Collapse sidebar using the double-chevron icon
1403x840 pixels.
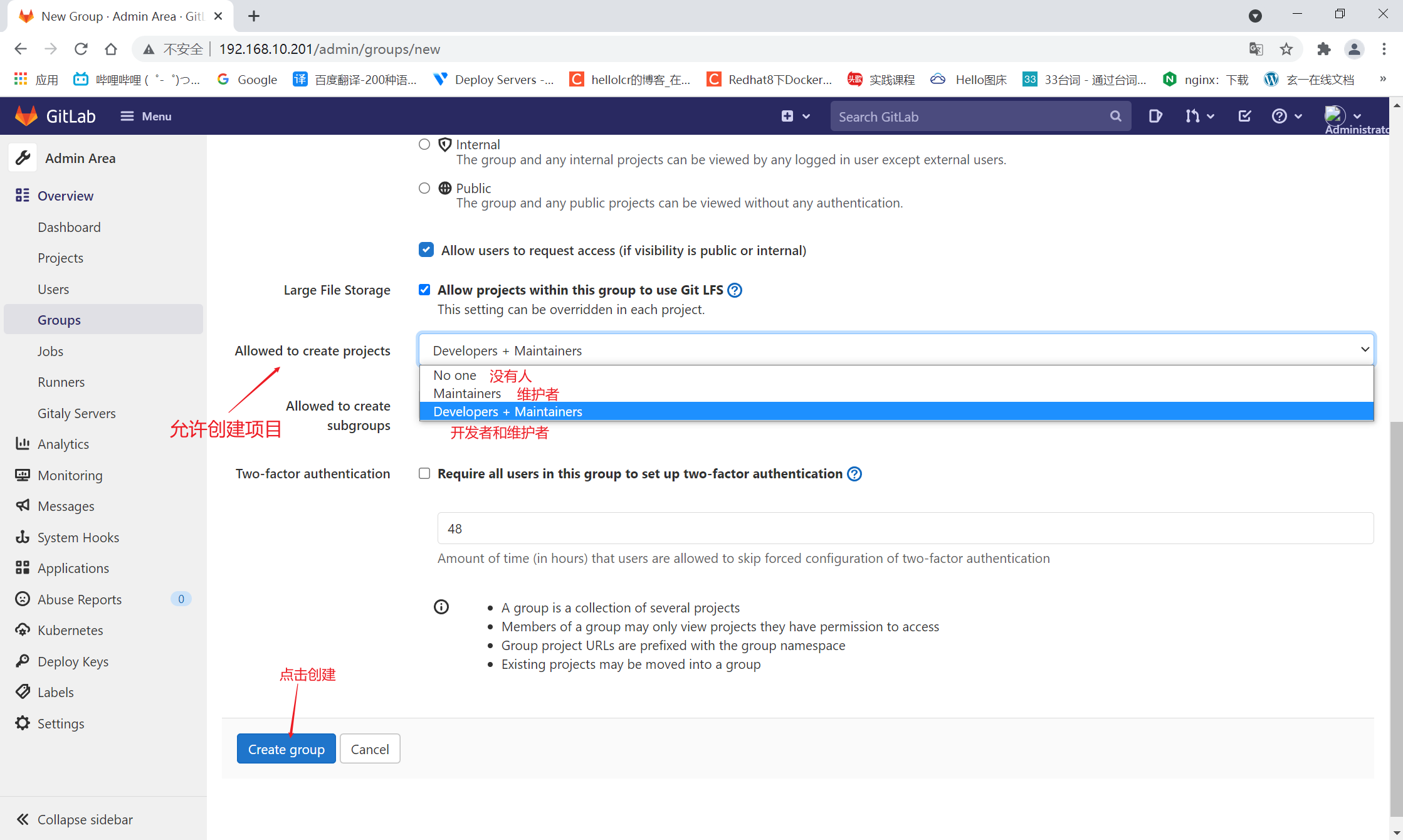click(x=23, y=819)
